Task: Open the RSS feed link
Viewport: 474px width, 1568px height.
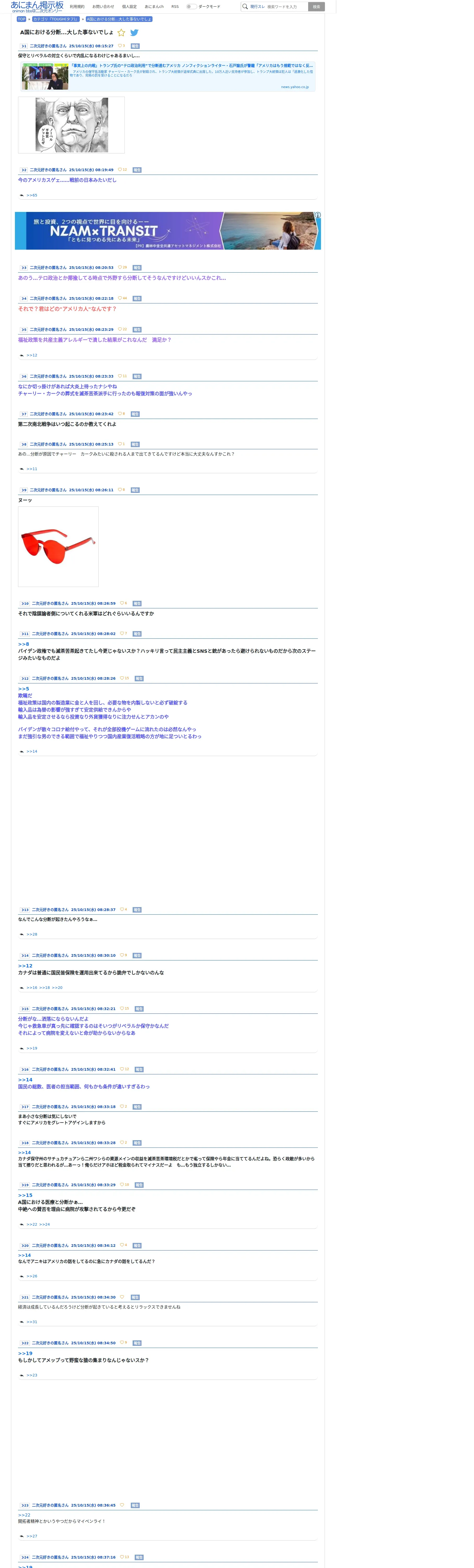Action: (x=175, y=7)
